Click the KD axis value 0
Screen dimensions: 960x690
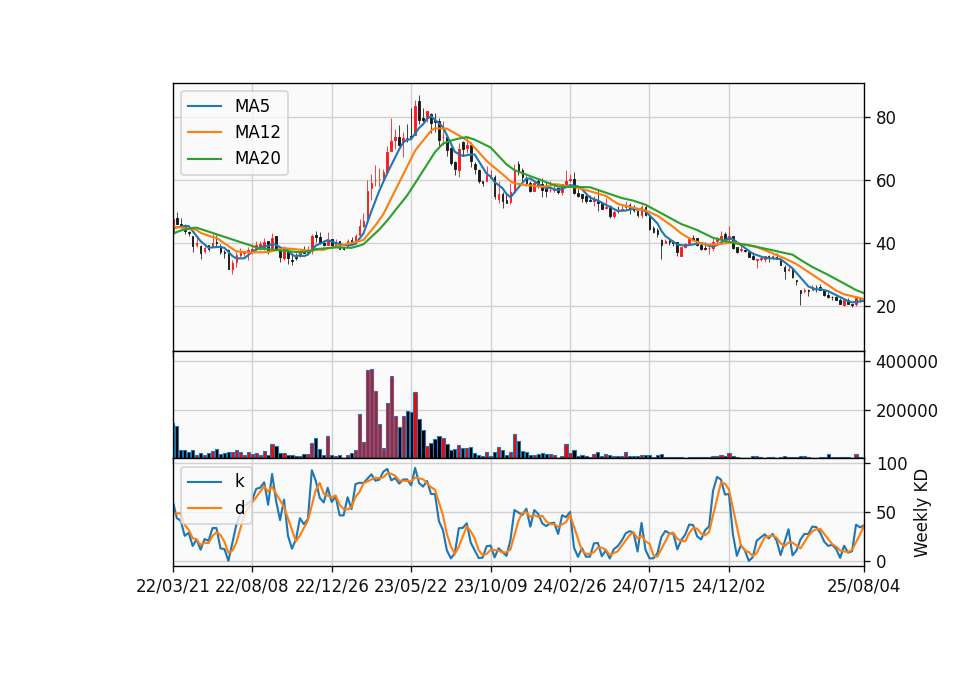pos(881,561)
